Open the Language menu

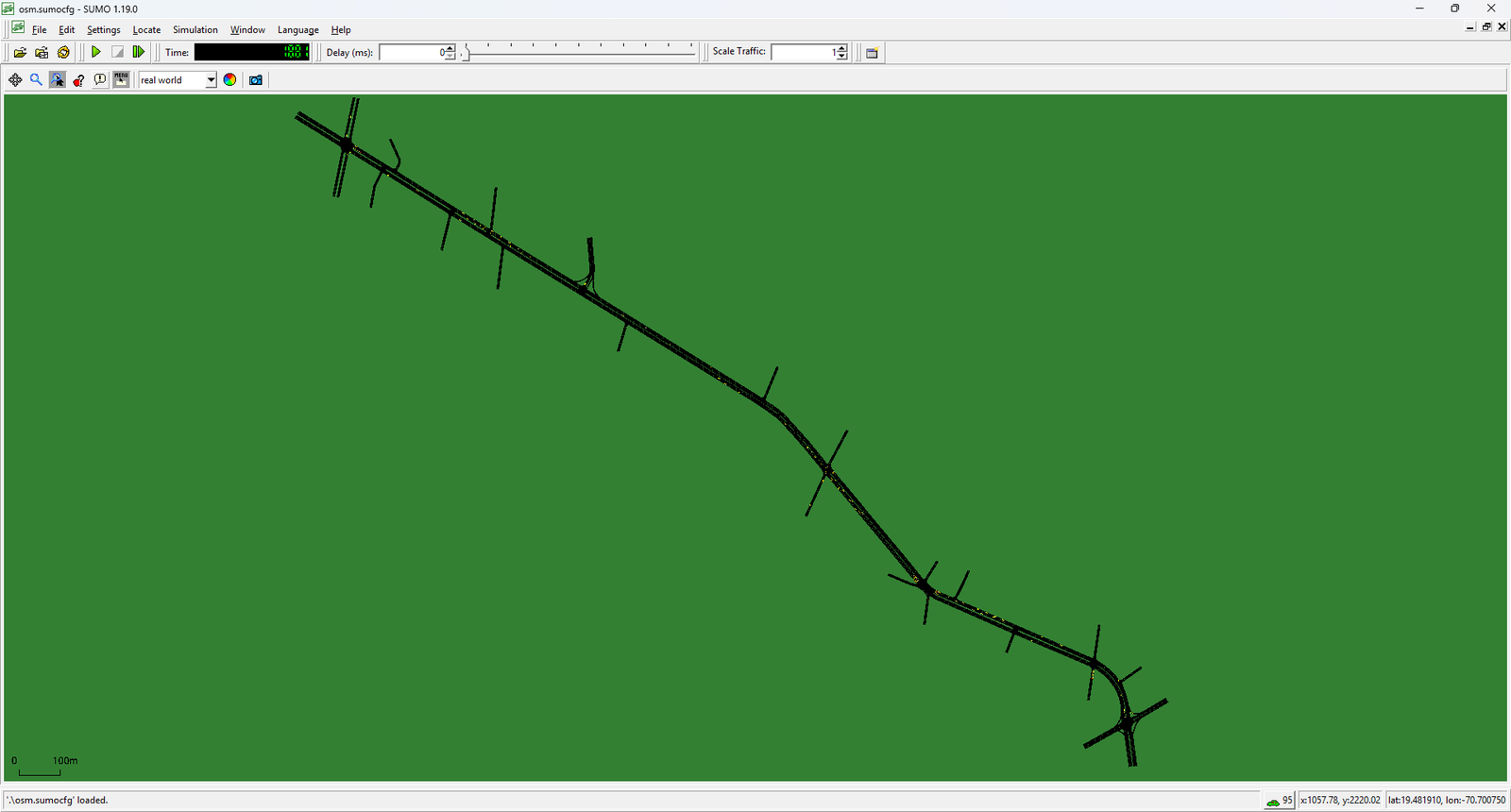[x=298, y=30]
